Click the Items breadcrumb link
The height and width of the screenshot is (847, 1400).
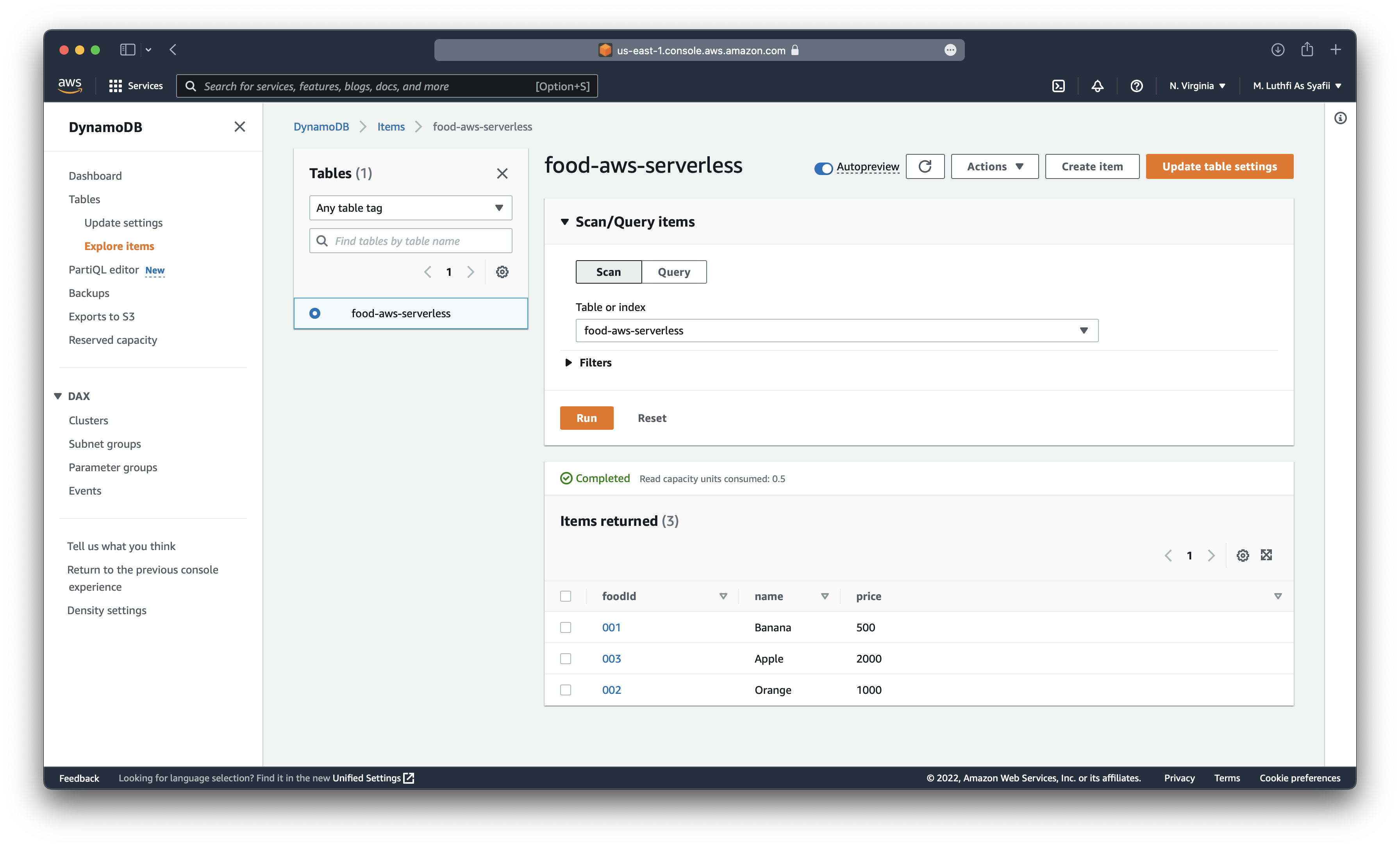coord(391,127)
